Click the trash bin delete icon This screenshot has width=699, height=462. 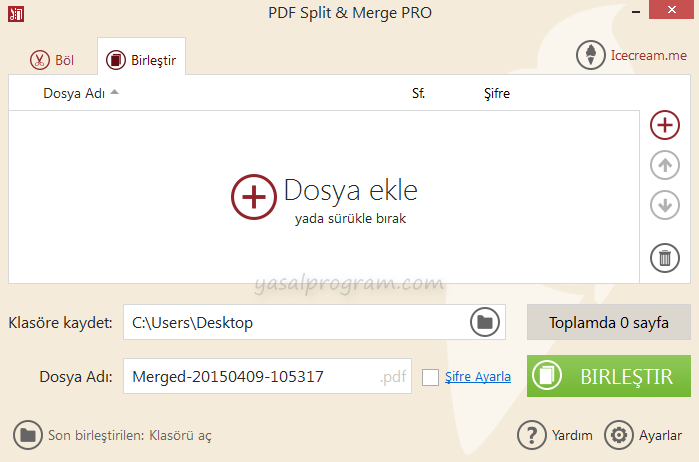point(664,258)
